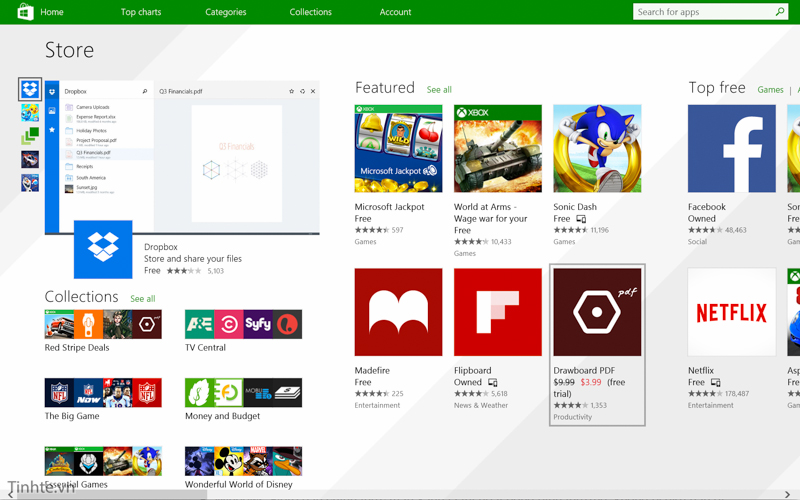Click the horizontal scrollbar thumb
Viewport: 800px width, 500px height.
111,494
